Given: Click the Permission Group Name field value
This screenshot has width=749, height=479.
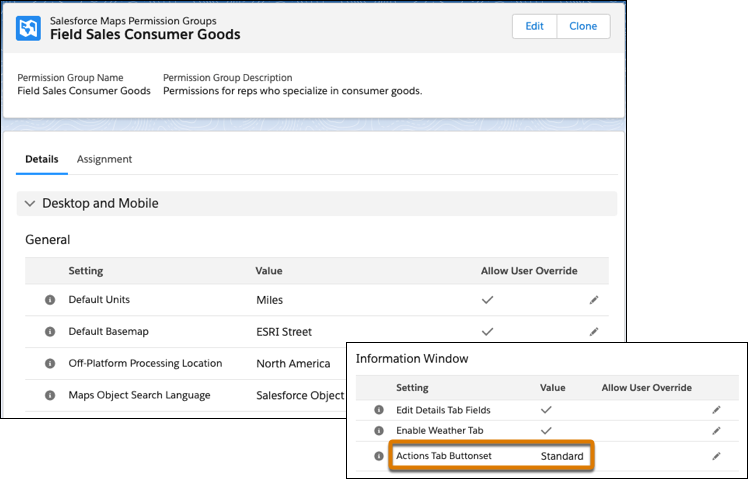Looking at the screenshot, I should click(x=84, y=91).
